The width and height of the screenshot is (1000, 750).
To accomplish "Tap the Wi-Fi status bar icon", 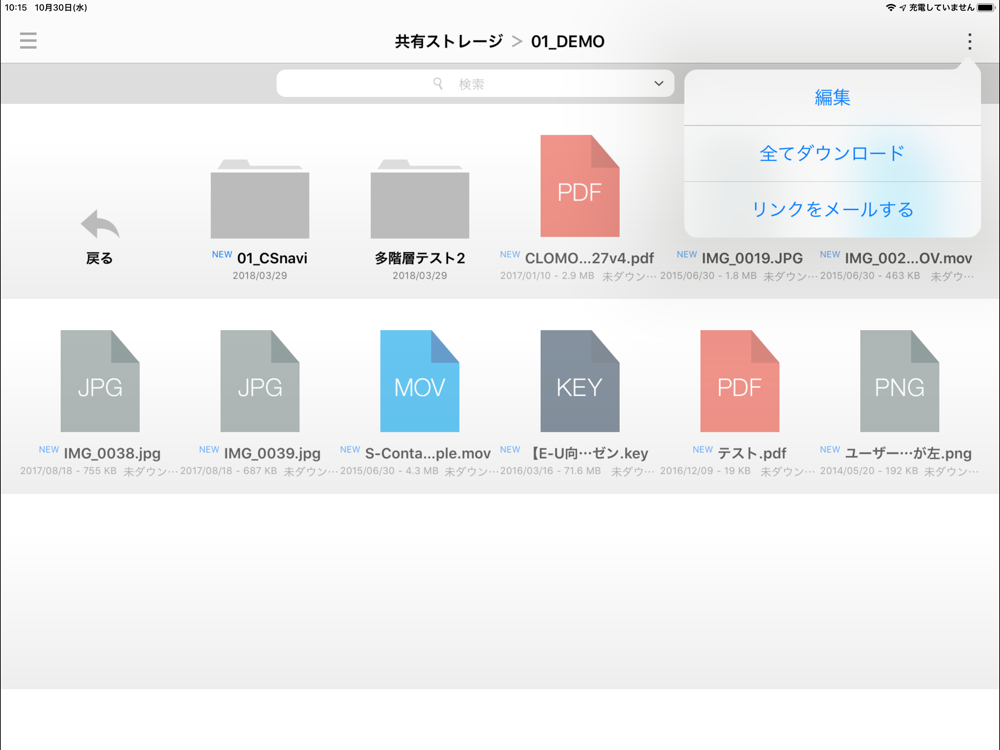I will click(x=890, y=8).
